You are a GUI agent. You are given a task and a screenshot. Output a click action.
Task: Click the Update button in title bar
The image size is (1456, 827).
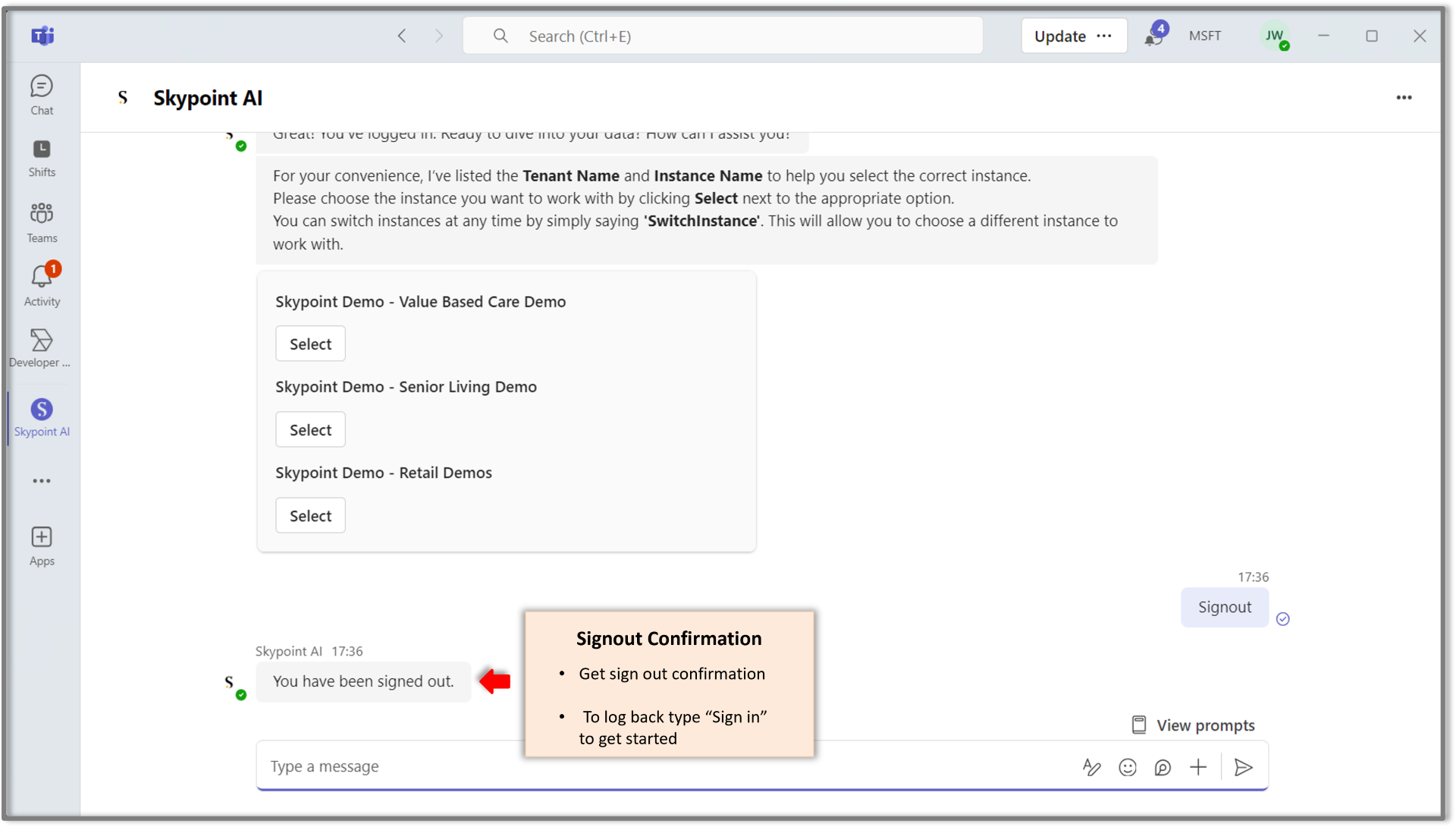tap(1059, 36)
